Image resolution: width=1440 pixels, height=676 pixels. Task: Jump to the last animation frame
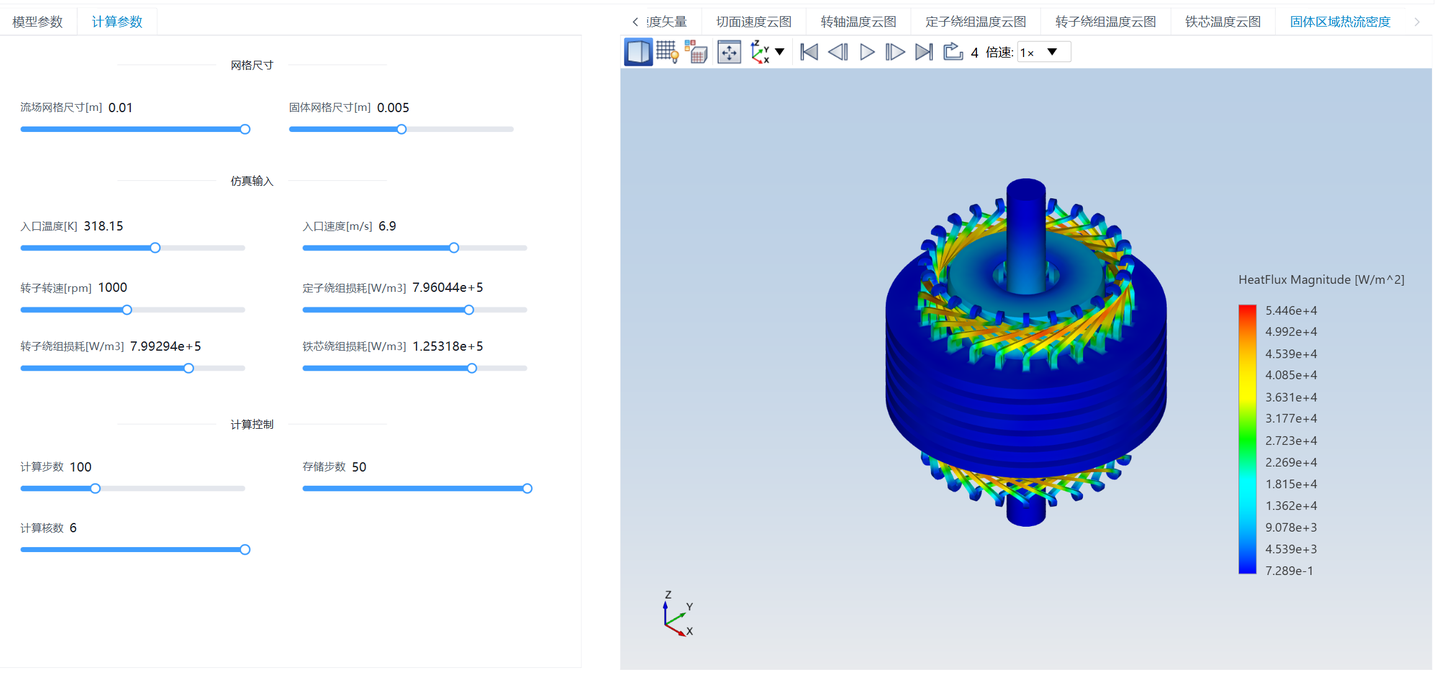[924, 52]
